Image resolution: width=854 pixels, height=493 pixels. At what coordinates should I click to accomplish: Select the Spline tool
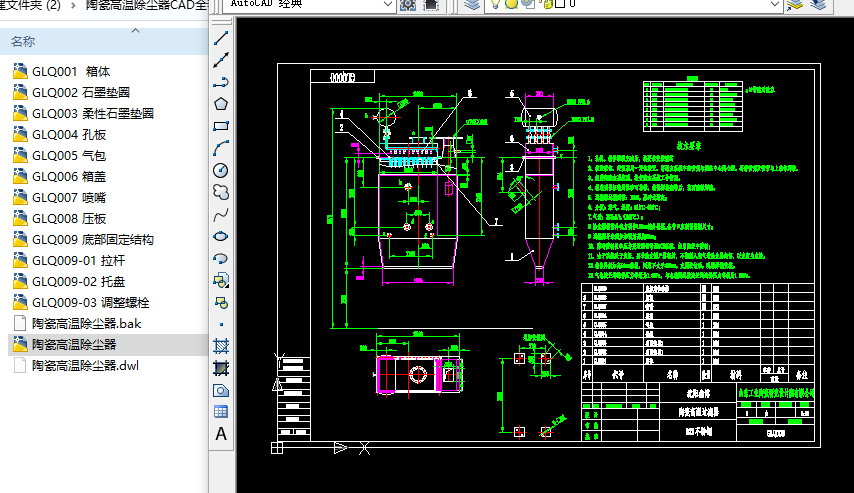(x=221, y=215)
